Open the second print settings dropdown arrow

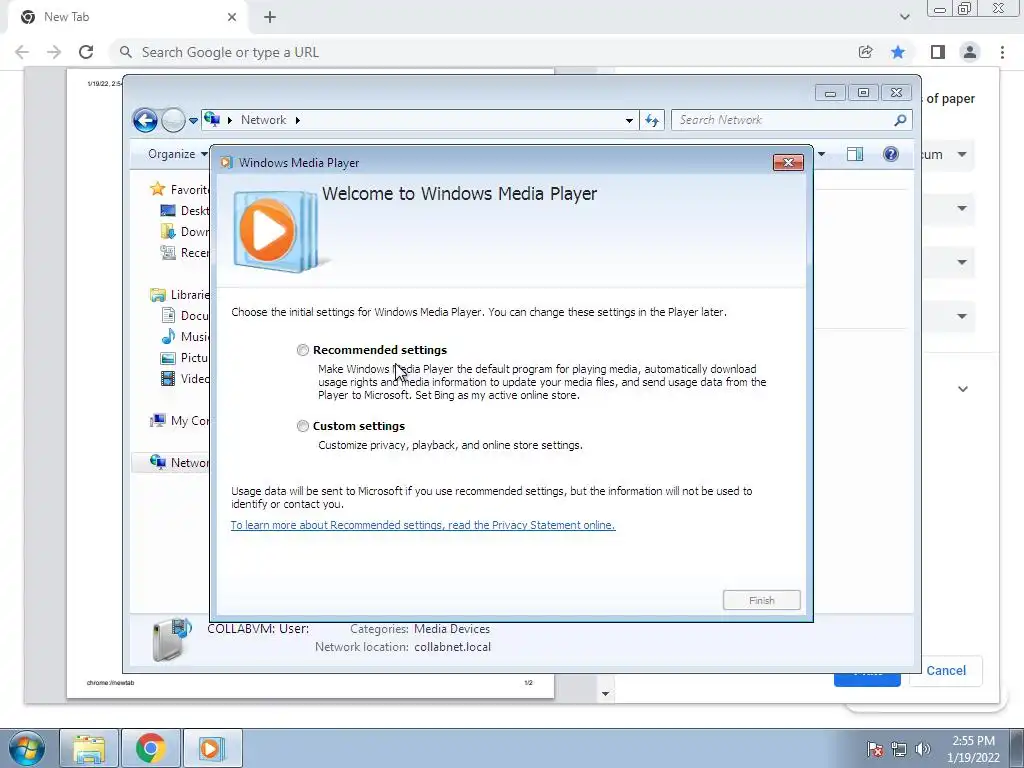962,208
